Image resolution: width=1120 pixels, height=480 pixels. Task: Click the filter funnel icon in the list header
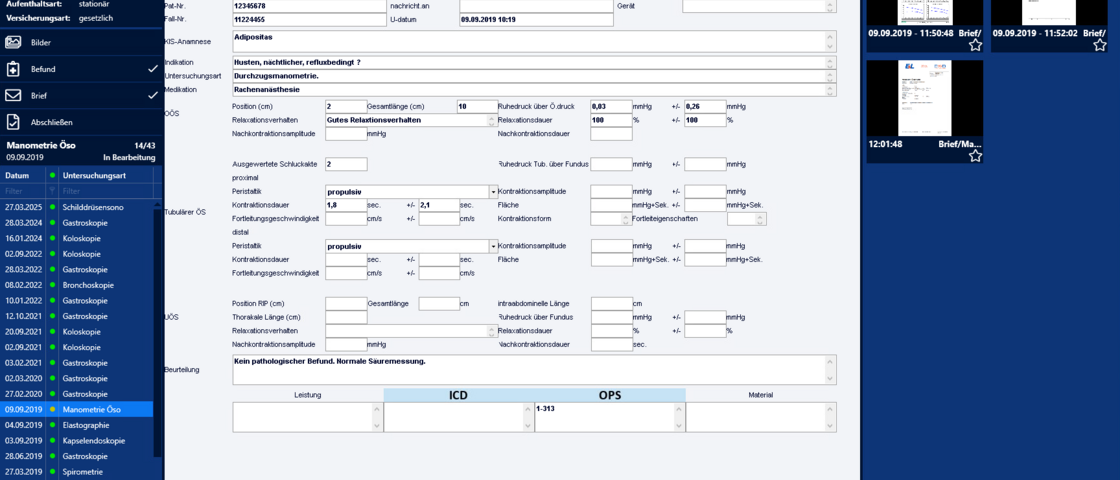(x=51, y=191)
